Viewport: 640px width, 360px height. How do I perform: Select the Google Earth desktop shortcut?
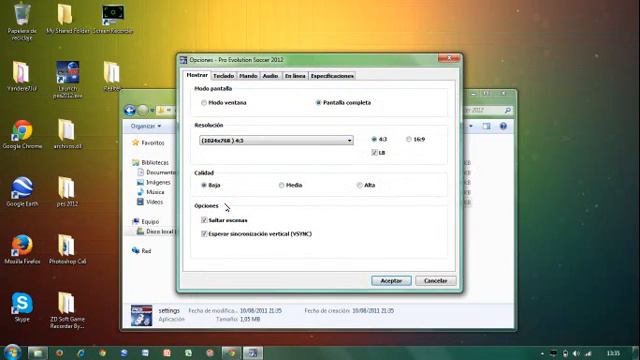(22, 191)
